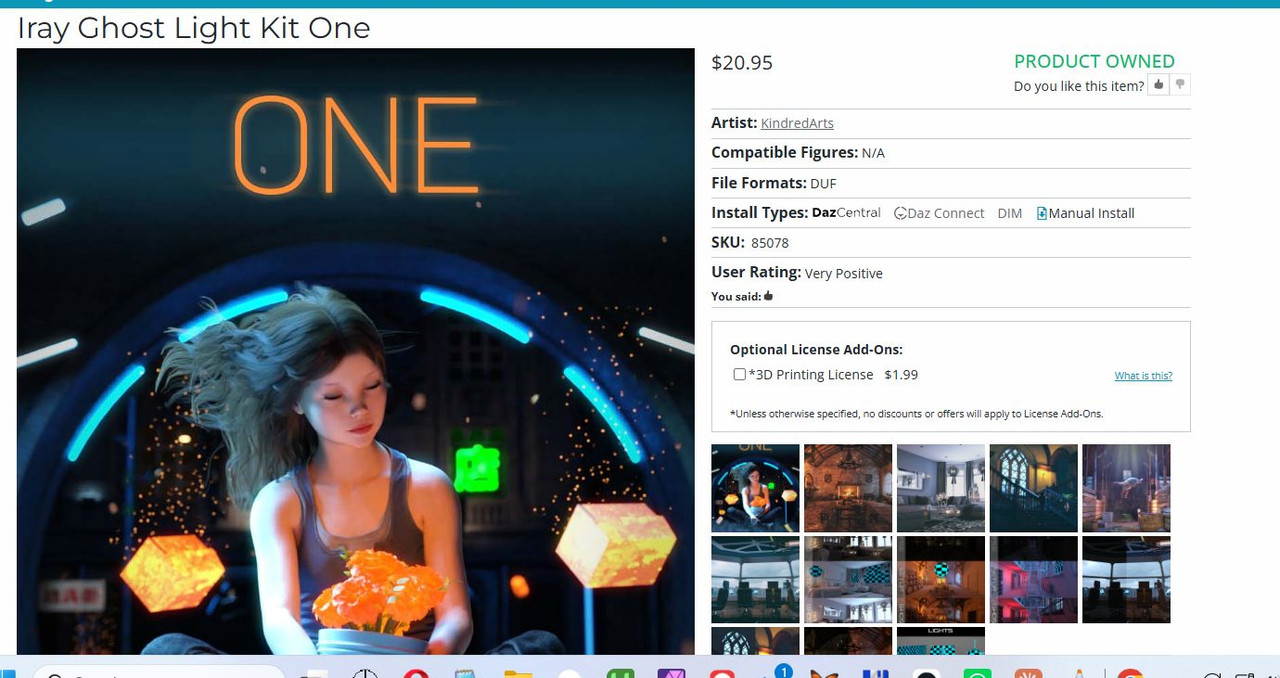Enable the 3D Printing License checkbox
The height and width of the screenshot is (678, 1280).
(x=739, y=374)
